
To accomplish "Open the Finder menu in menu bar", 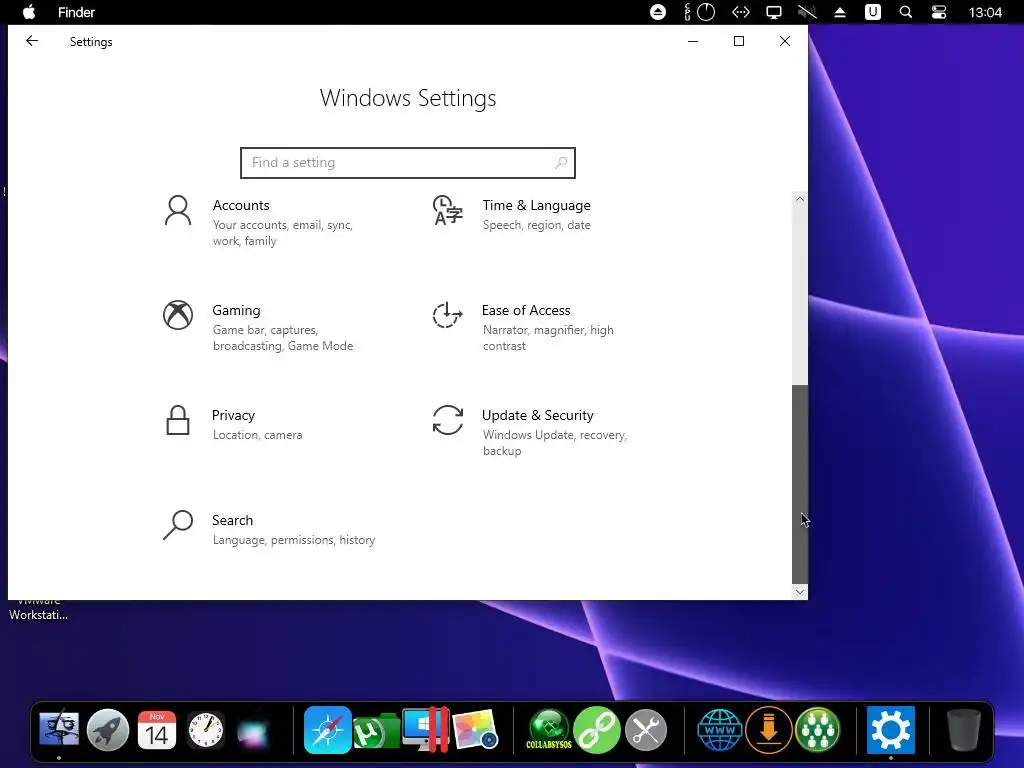I will point(76,12).
